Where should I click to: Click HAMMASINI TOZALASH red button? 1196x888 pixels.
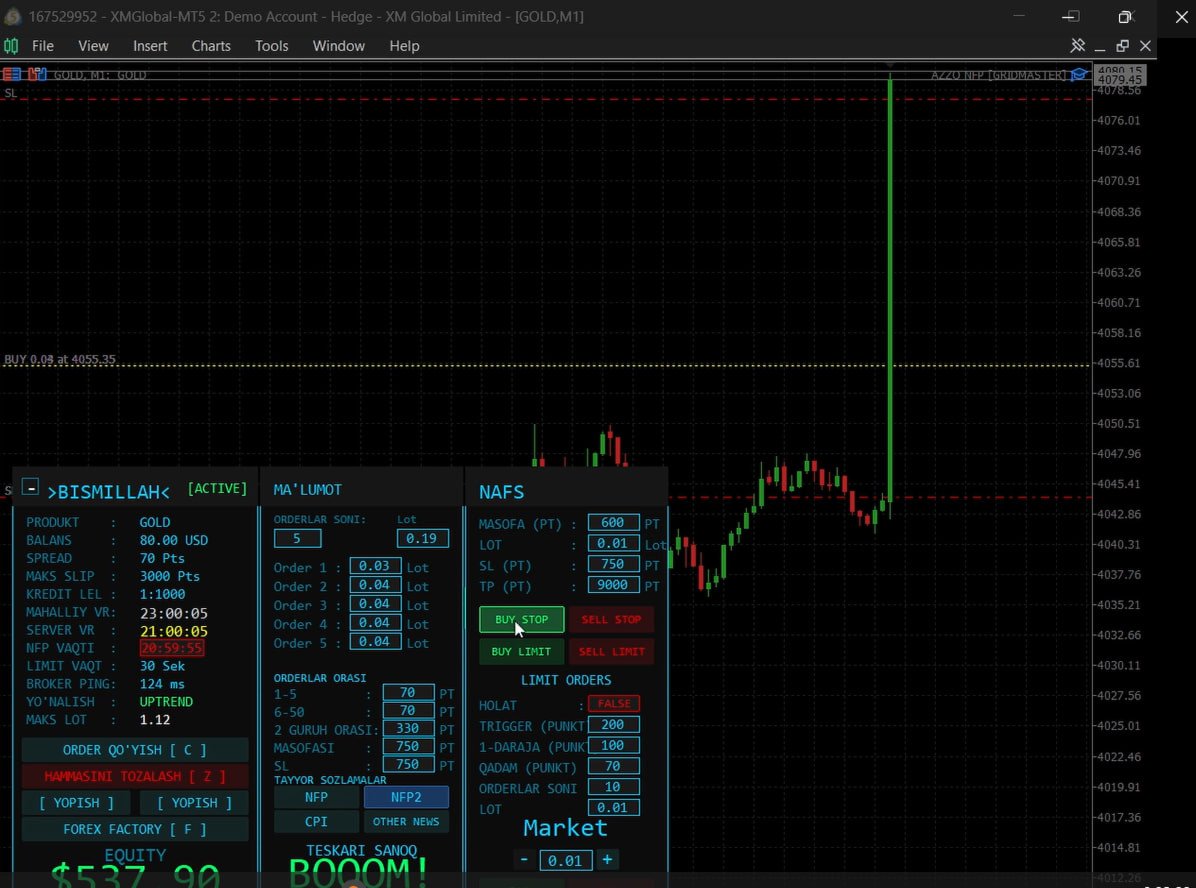click(135, 776)
